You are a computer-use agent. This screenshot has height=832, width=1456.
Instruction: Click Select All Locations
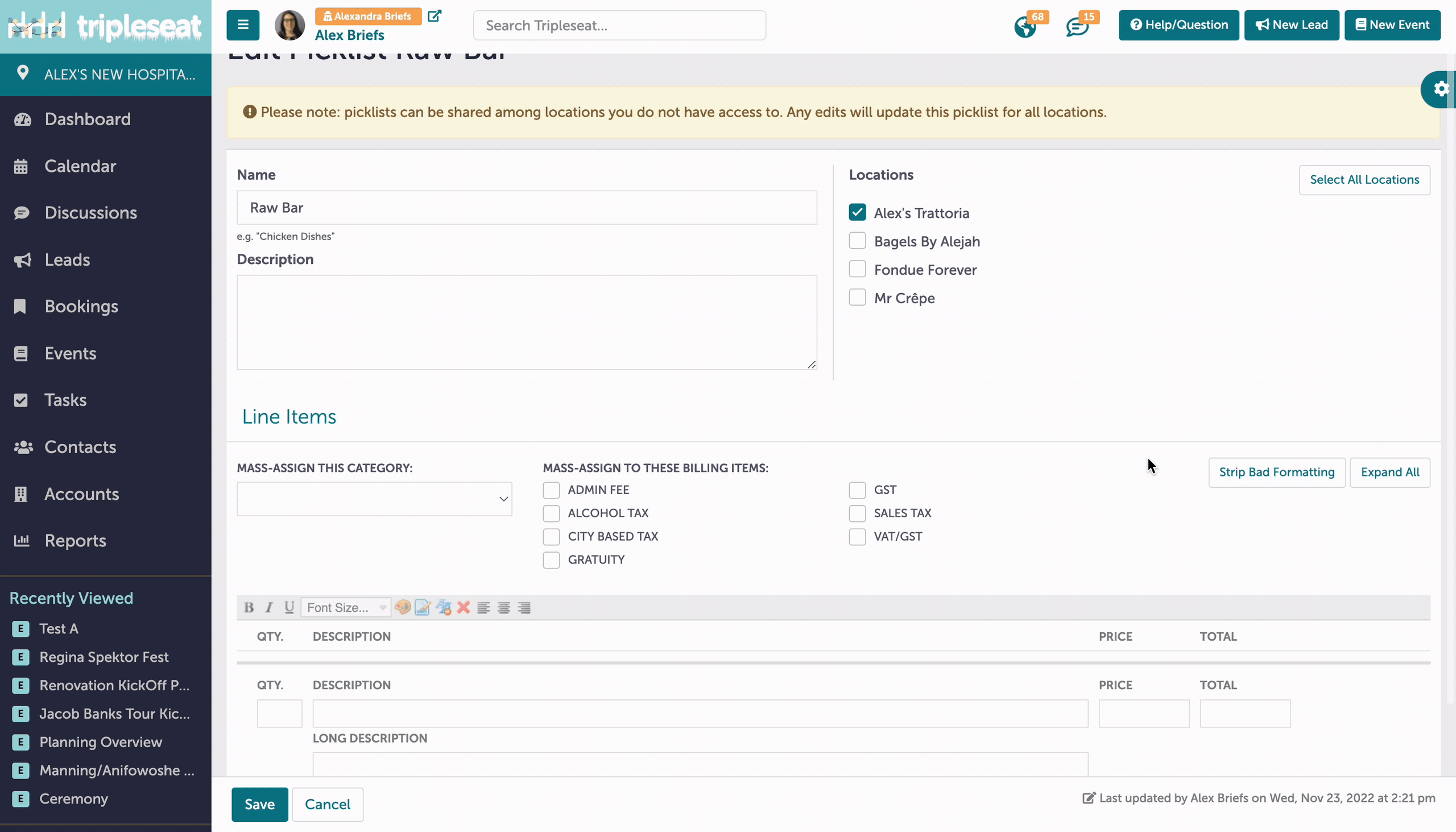pyautogui.click(x=1364, y=180)
